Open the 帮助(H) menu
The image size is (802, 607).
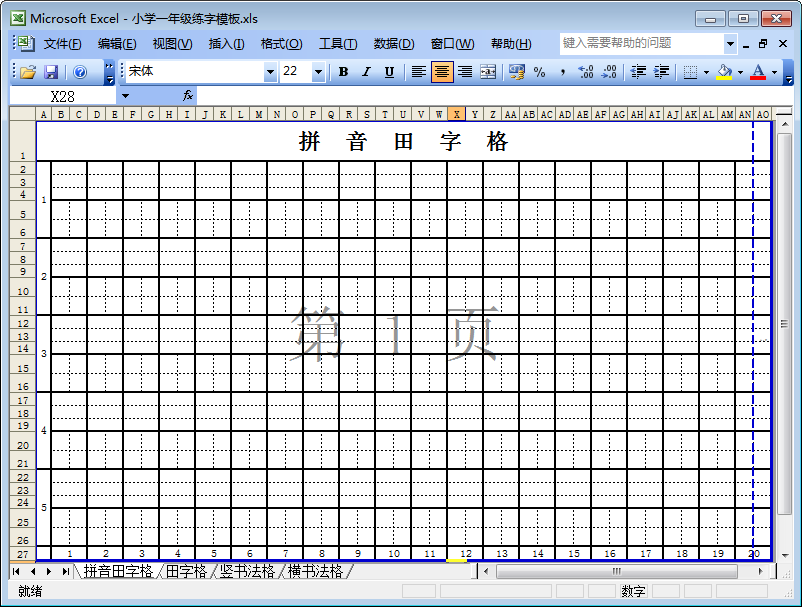[511, 44]
